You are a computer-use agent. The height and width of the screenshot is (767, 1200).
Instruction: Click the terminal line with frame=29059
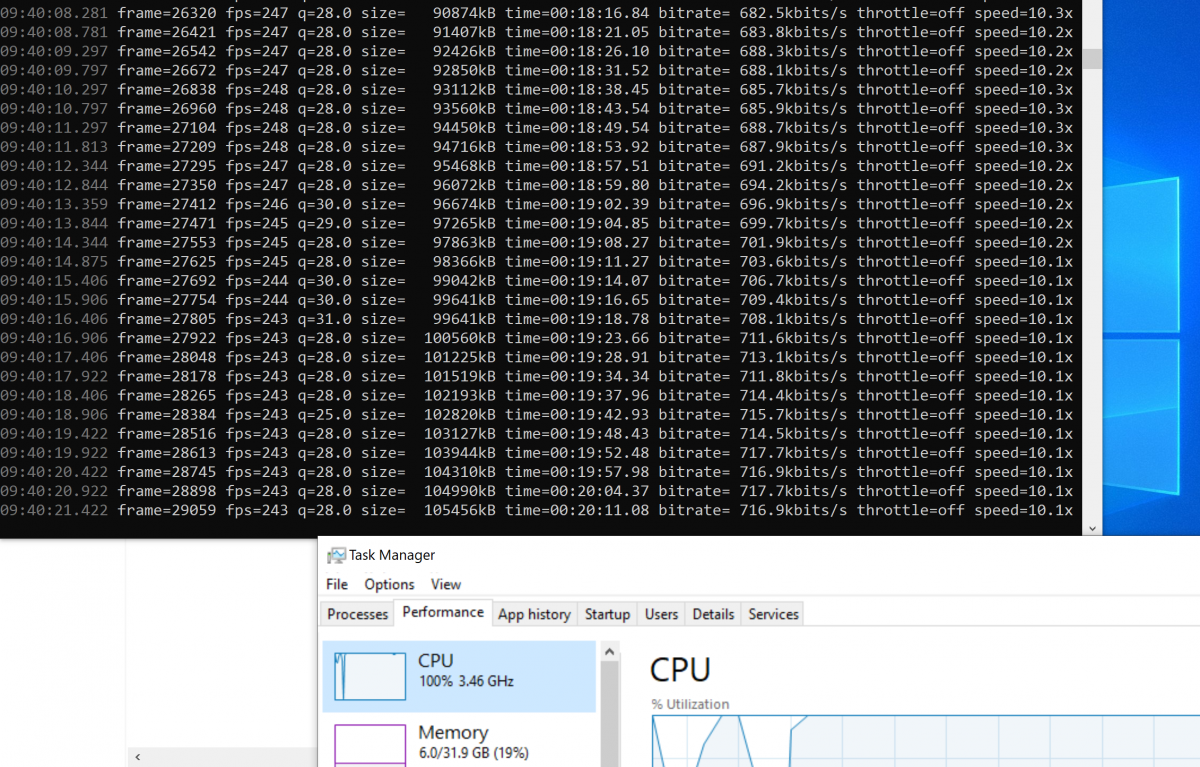pyautogui.click(x=536, y=510)
